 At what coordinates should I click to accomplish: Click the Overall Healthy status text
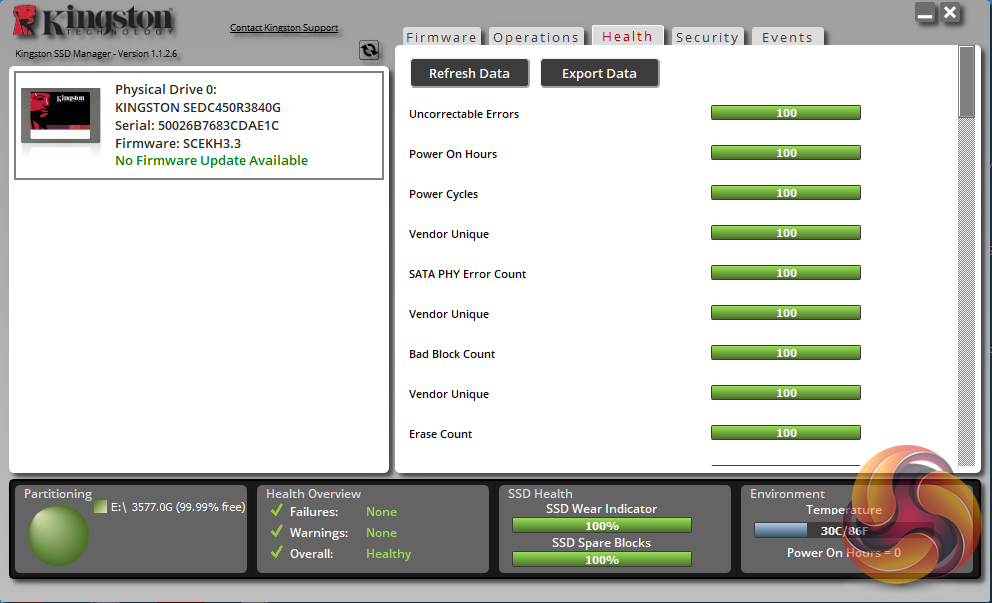[388, 554]
